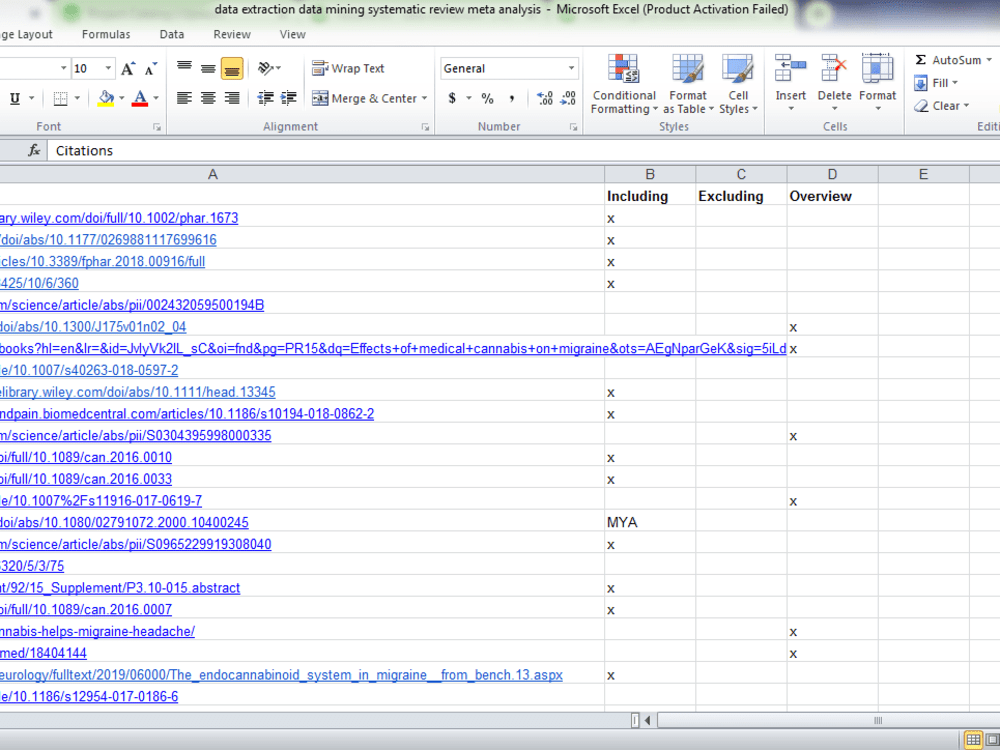Viewport: 1000px width, 750px height.
Task: Select column B header
Action: [650, 174]
